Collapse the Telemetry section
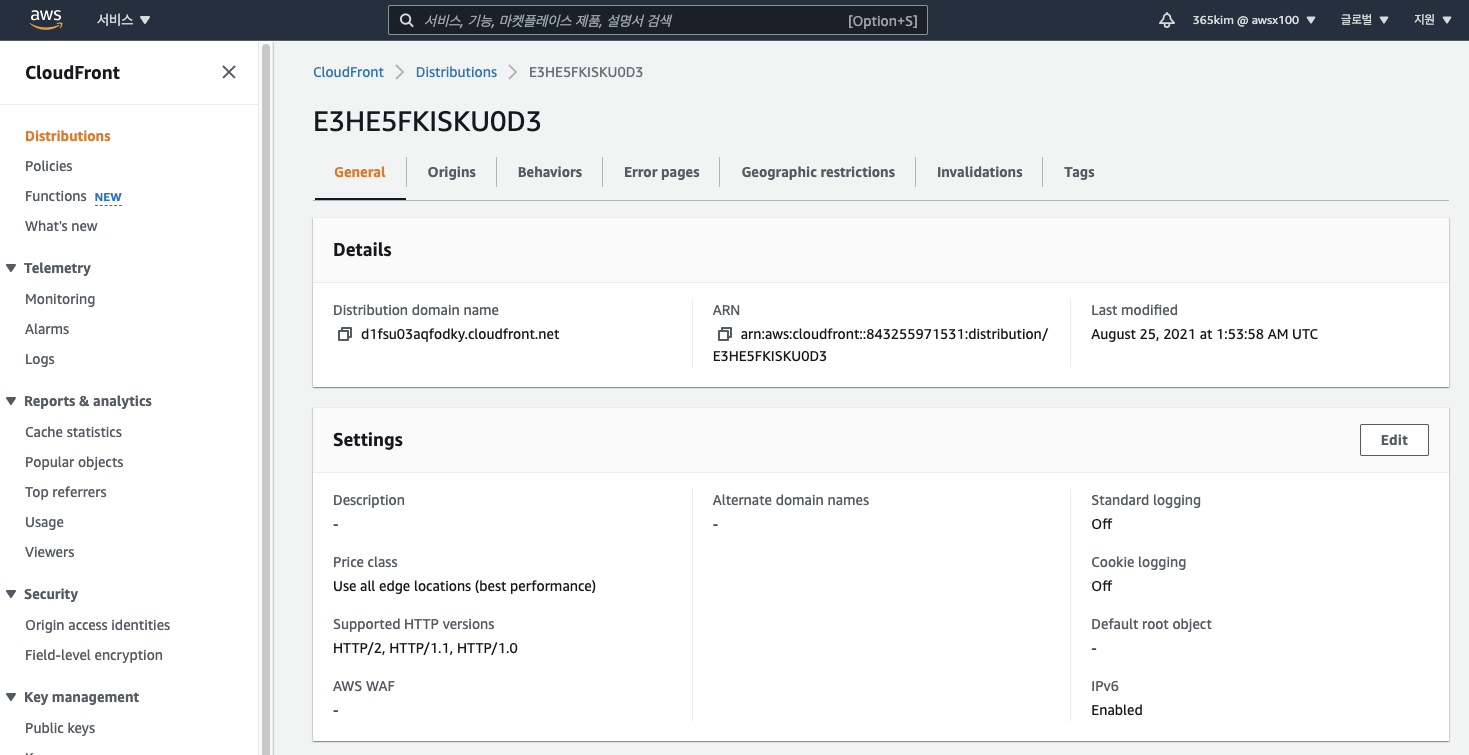The height and width of the screenshot is (755, 1469). point(11,268)
